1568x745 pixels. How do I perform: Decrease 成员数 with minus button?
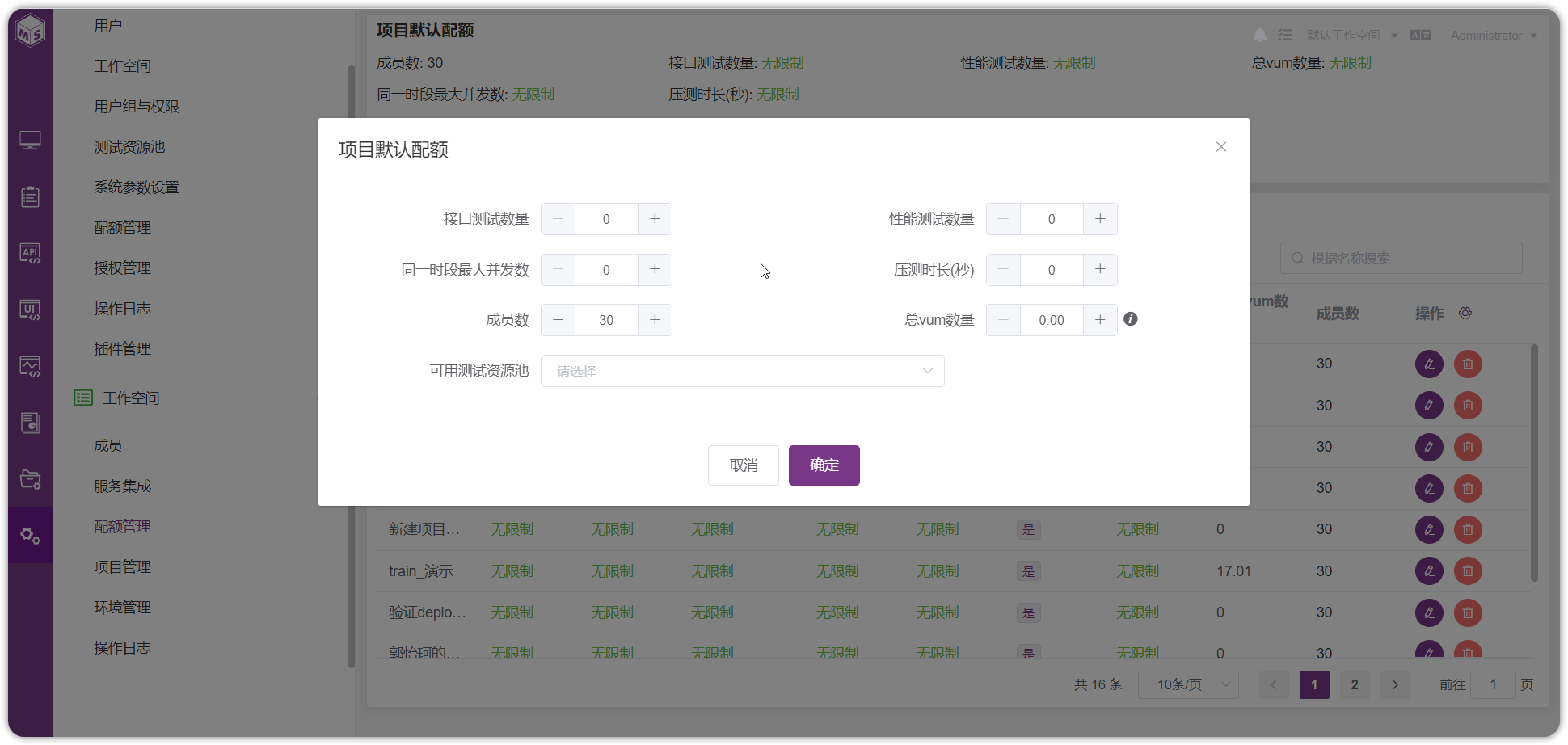(558, 320)
